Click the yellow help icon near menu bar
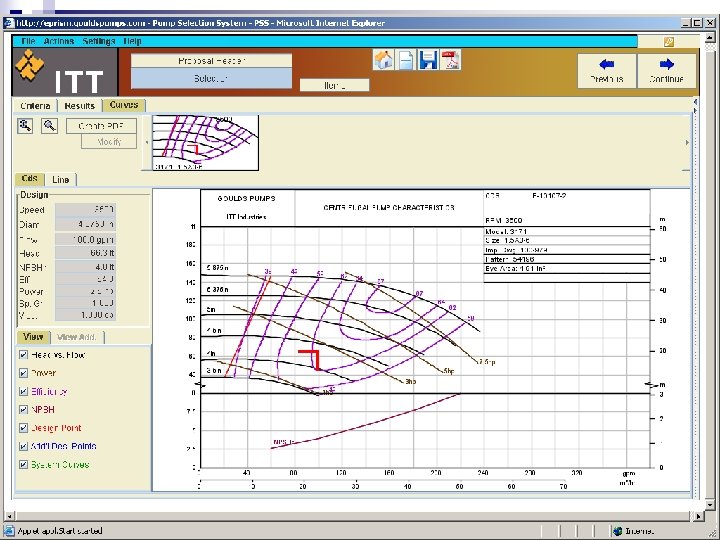This screenshot has width=720, height=540. (x=669, y=42)
